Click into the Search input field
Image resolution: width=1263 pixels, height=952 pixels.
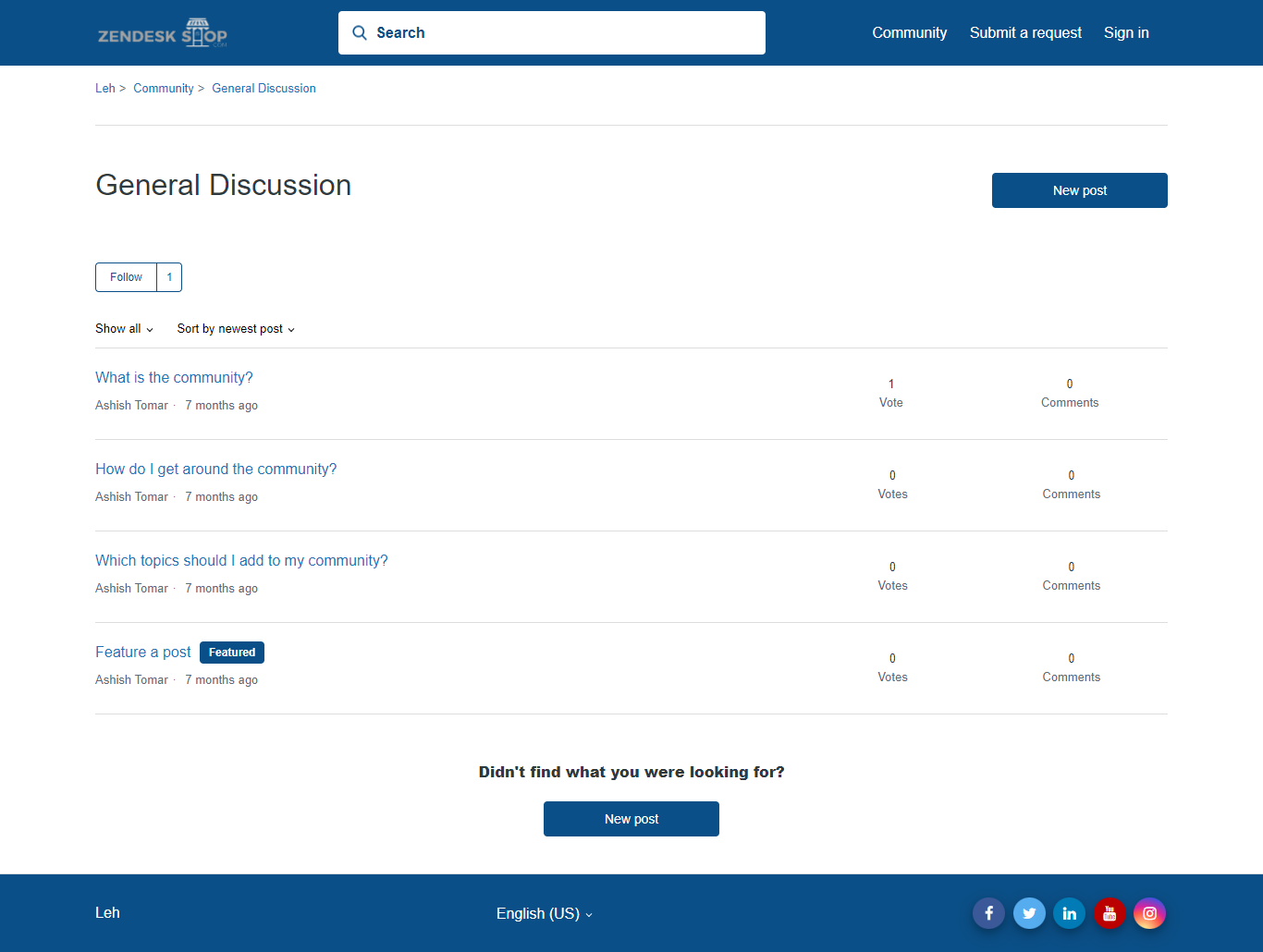tap(564, 33)
